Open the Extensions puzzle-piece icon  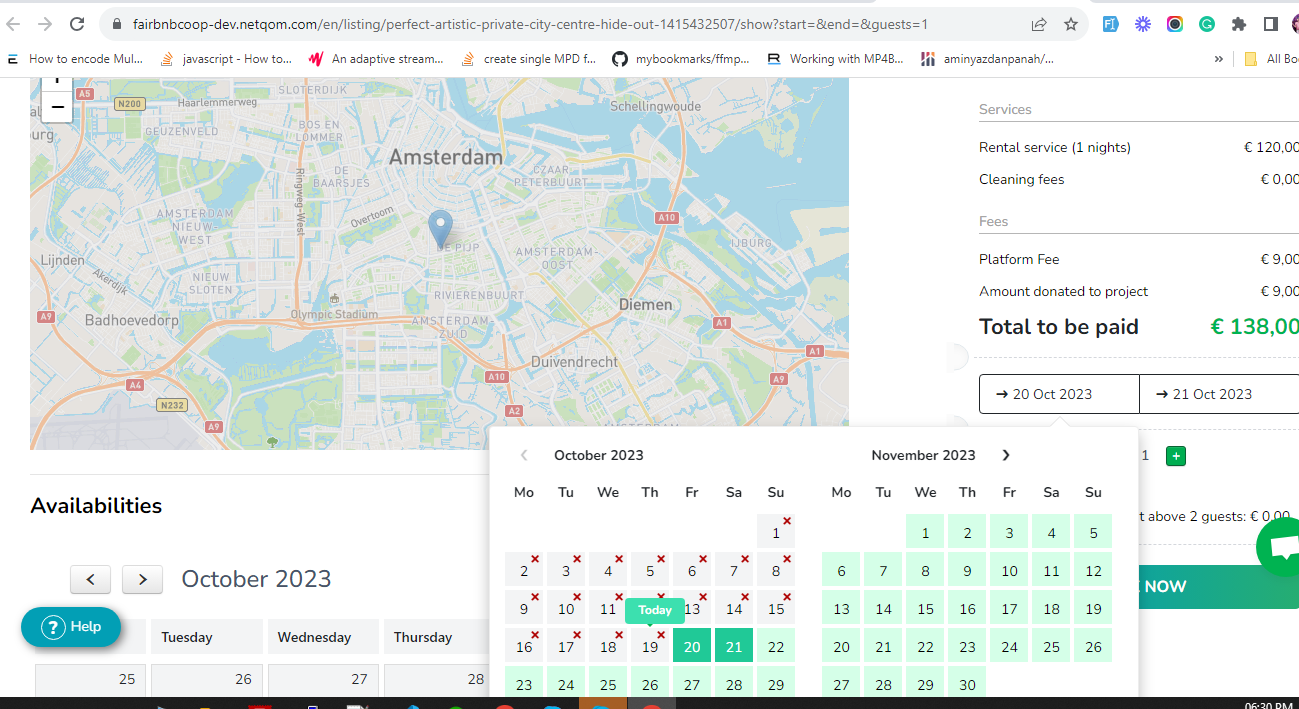point(1239,24)
